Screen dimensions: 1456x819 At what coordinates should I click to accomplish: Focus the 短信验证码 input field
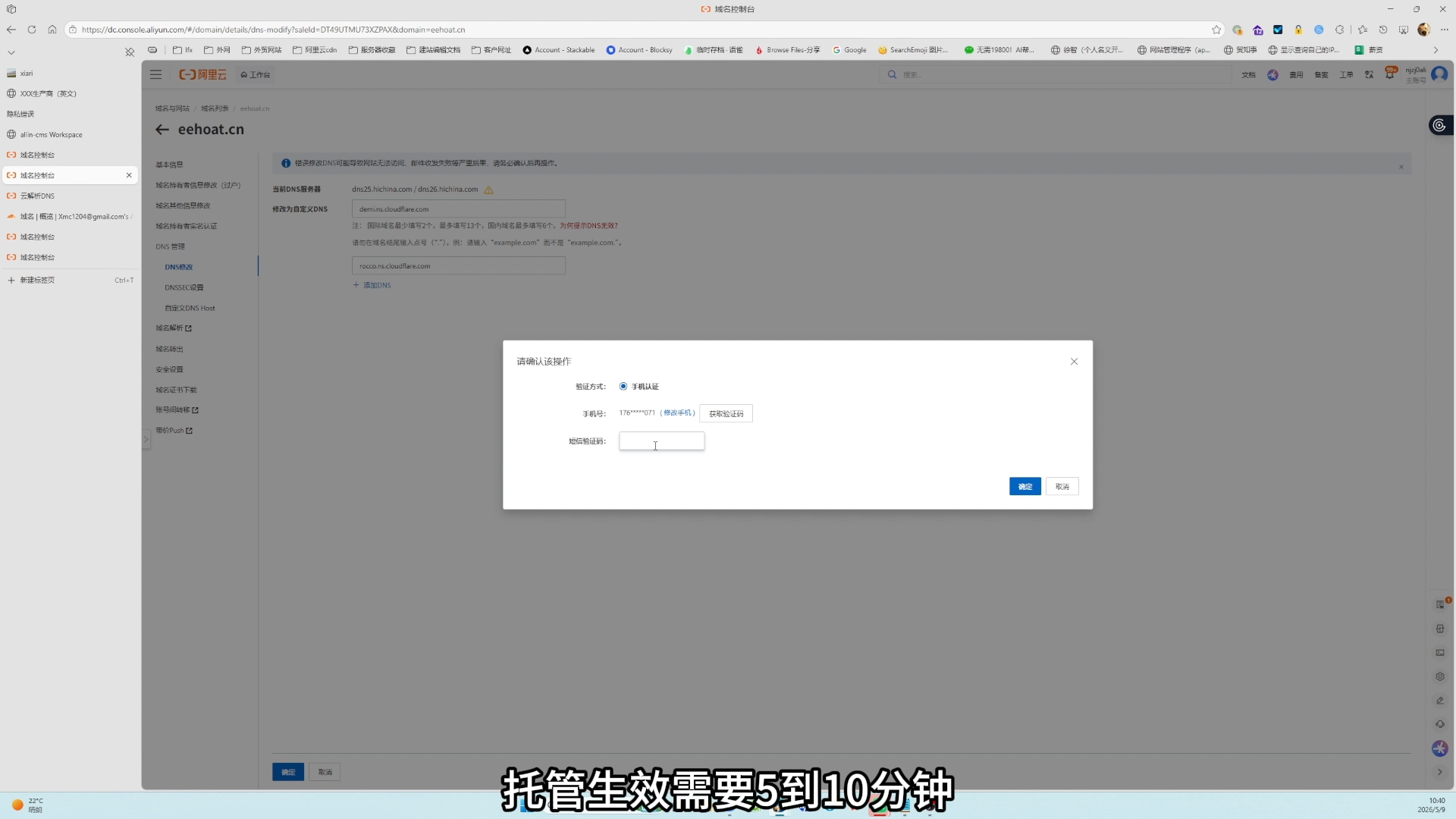(661, 441)
